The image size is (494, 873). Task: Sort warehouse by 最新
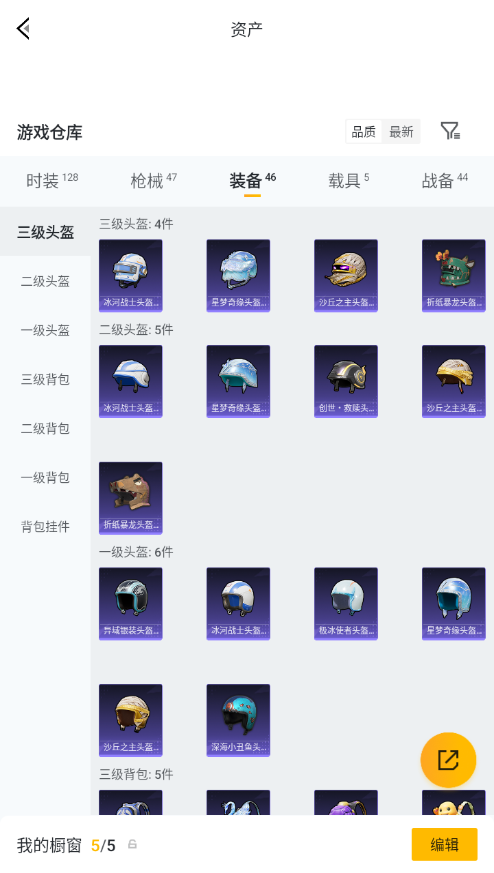coord(401,132)
